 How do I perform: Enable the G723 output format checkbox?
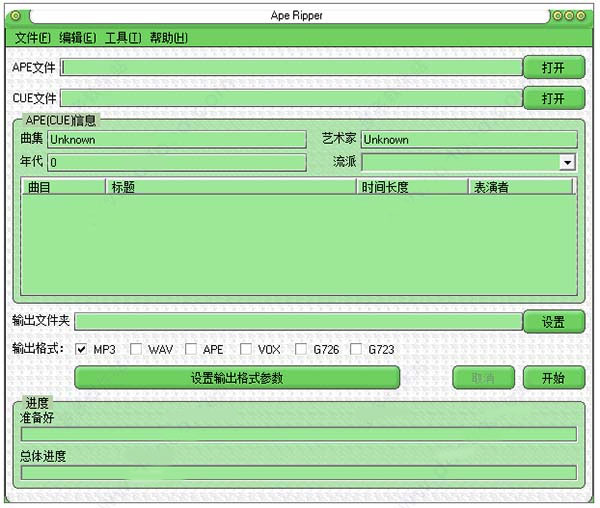click(x=356, y=349)
